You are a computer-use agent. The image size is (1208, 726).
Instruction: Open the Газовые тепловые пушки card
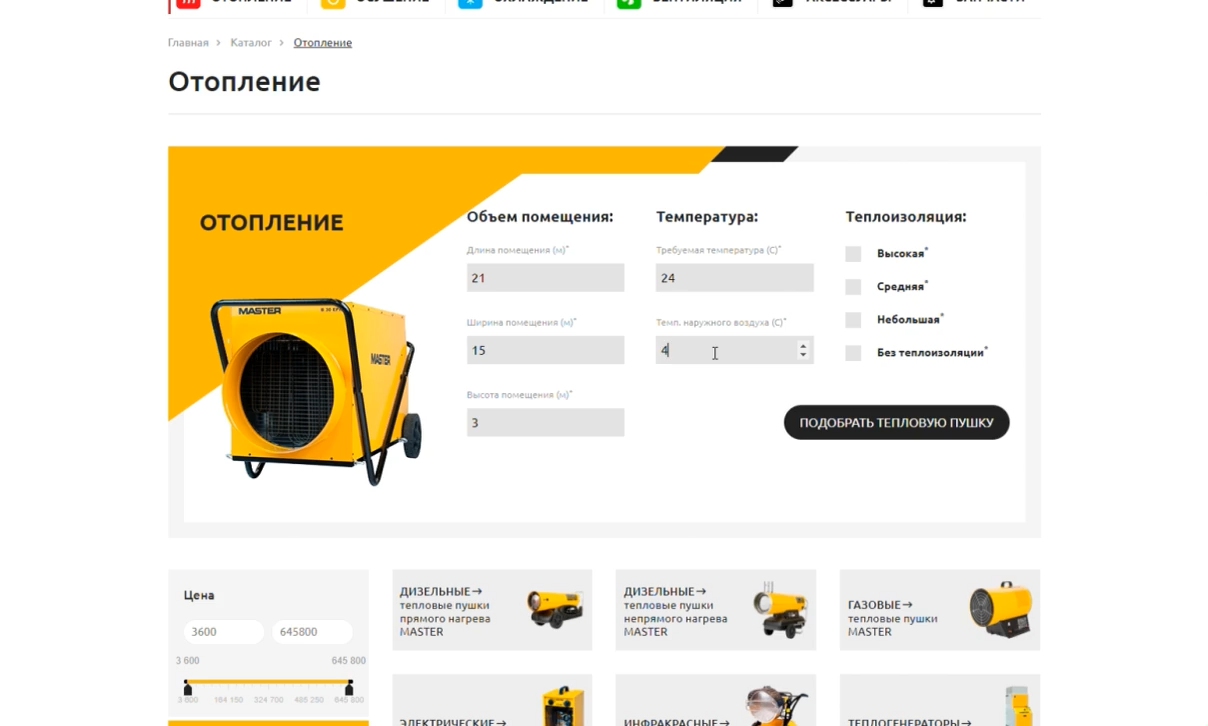pos(940,610)
